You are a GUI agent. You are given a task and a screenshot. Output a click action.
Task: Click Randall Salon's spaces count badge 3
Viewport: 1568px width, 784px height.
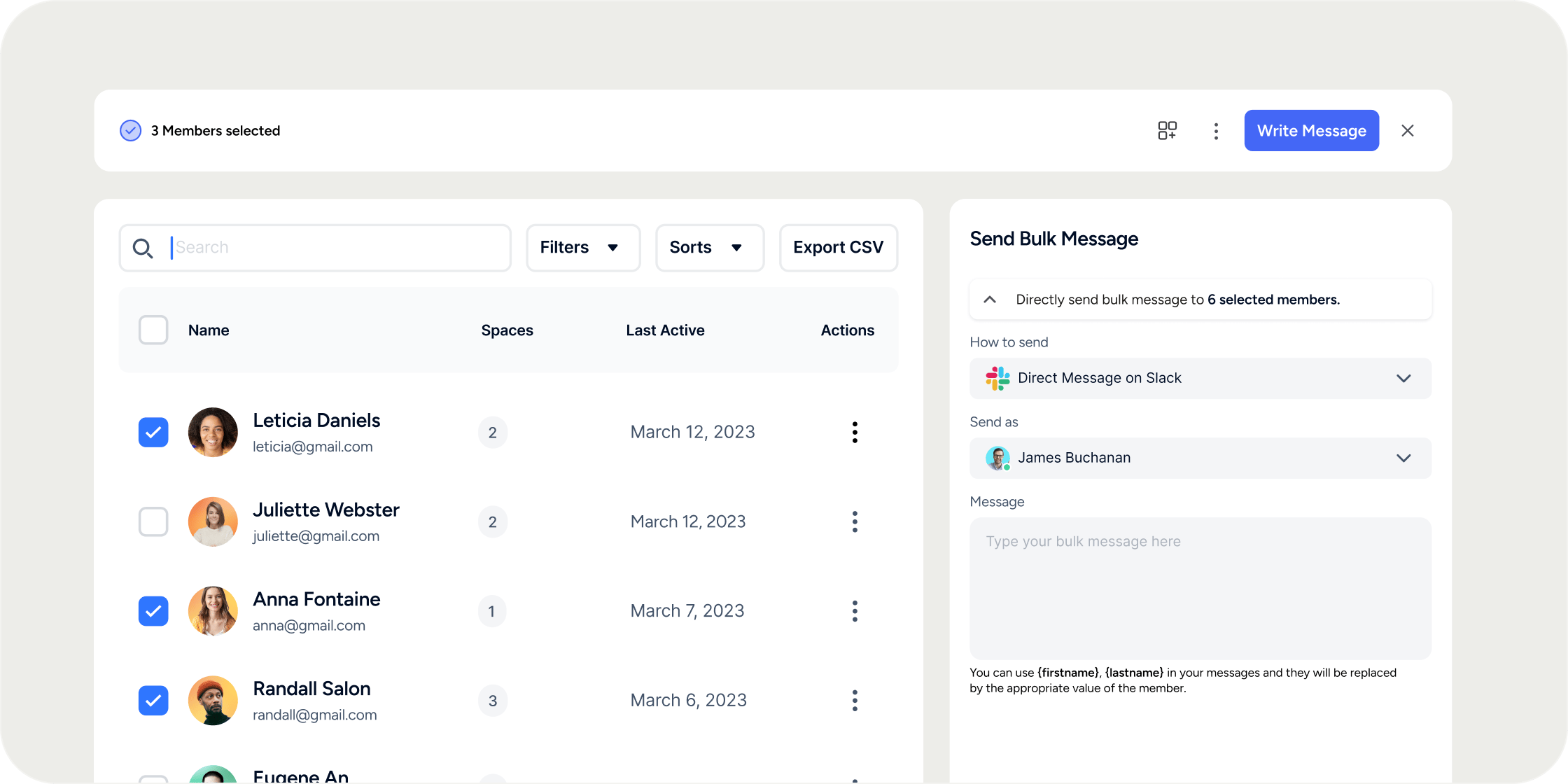pyautogui.click(x=493, y=701)
